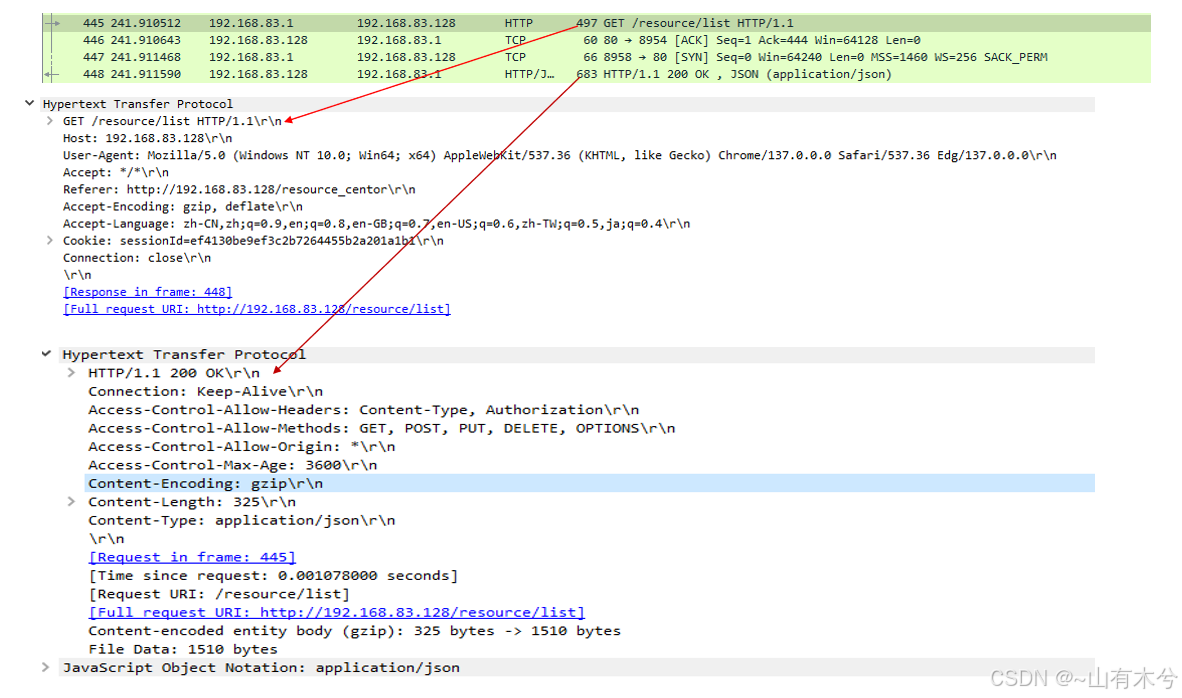1182x698 pixels.
Task: Click HTTP protocol cell of packet 445
Action: pyautogui.click(x=519, y=23)
